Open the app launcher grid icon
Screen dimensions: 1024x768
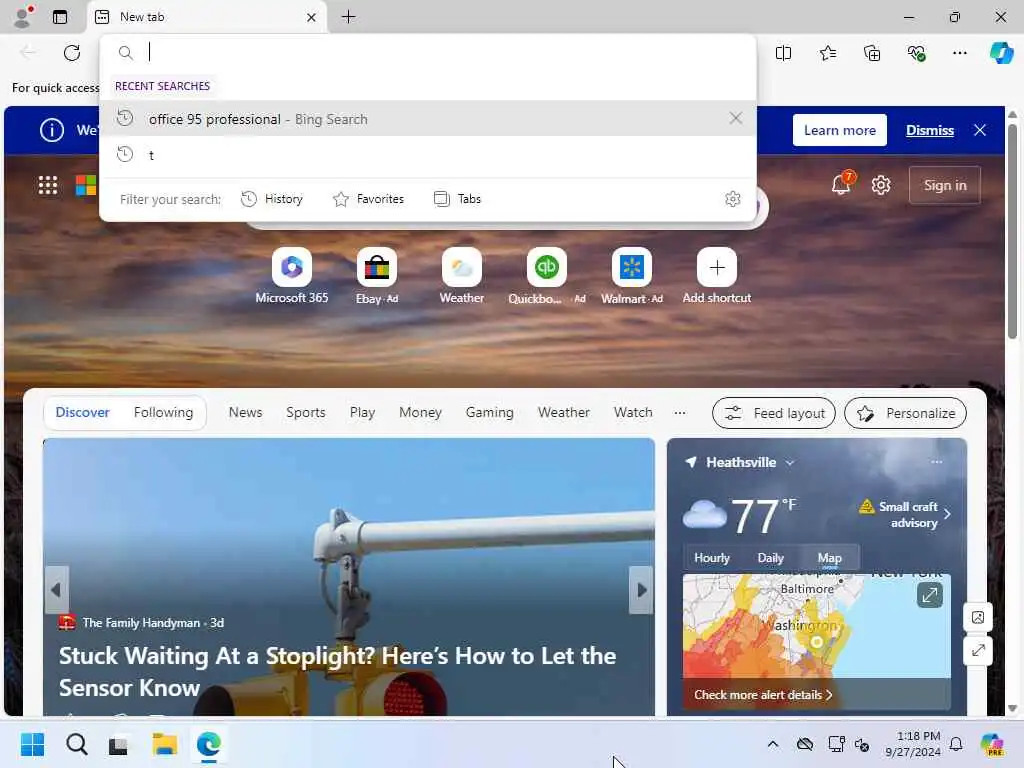48,185
